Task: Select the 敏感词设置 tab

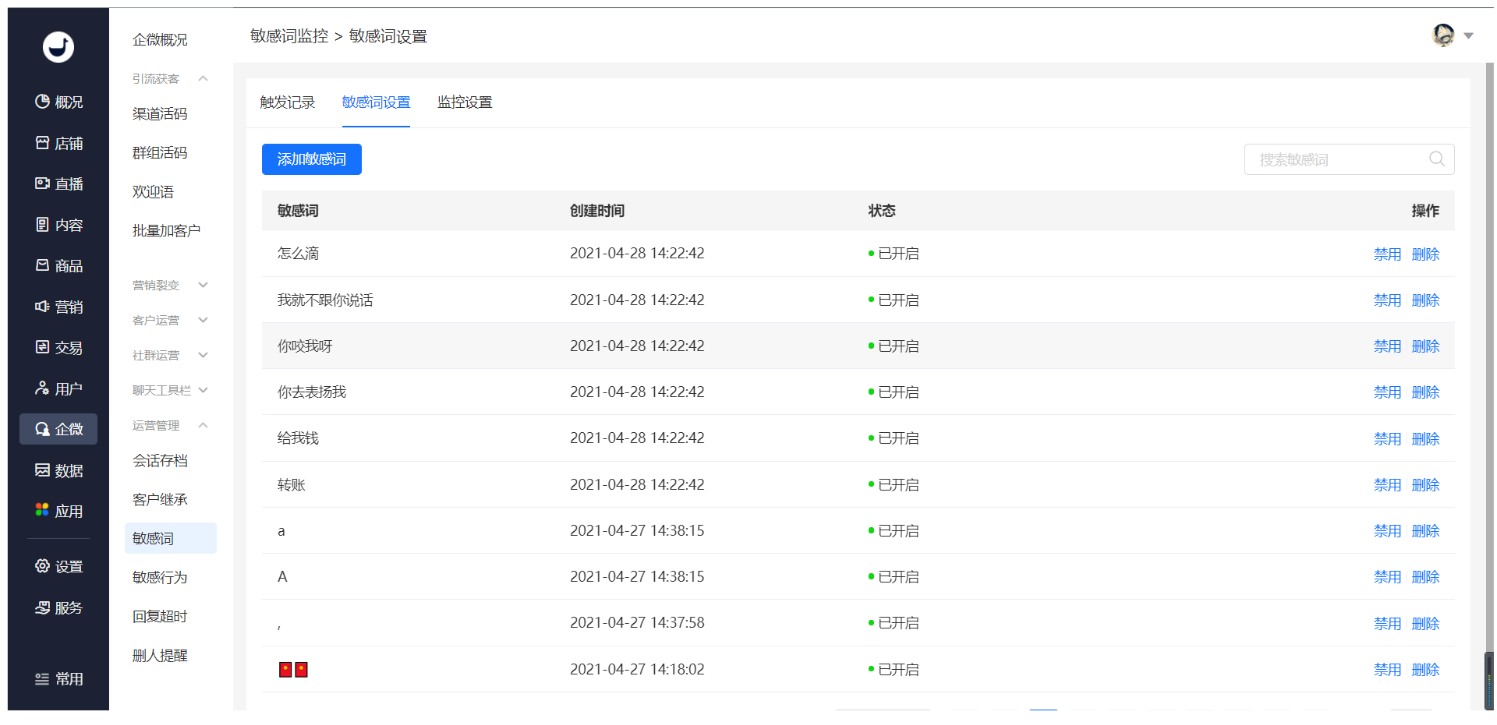Action: pos(375,102)
